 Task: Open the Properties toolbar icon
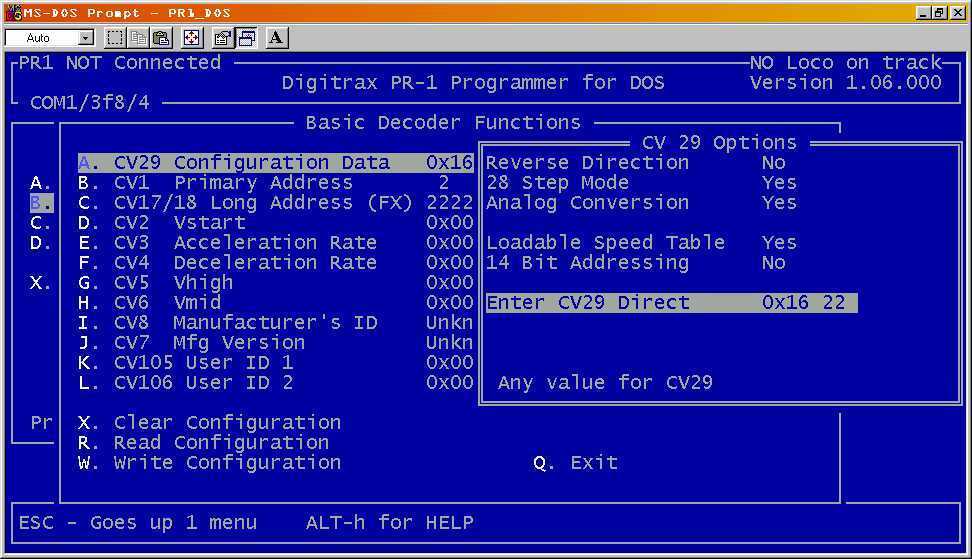click(222, 38)
